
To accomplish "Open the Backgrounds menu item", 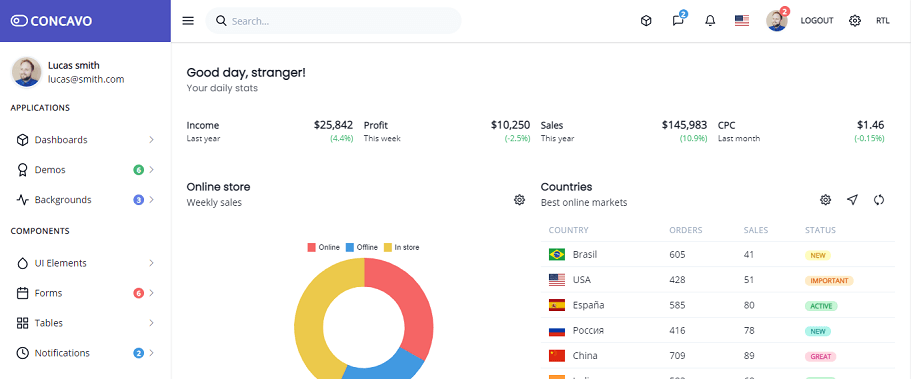I will [x=85, y=200].
